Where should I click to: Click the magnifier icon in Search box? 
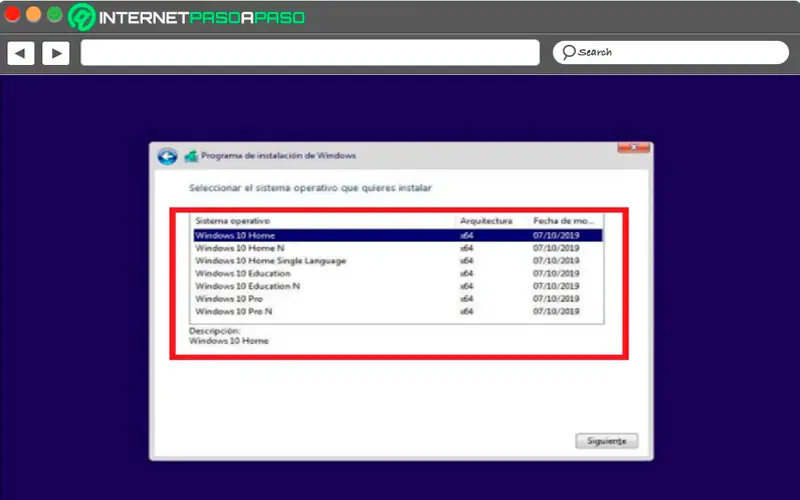pyautogui.click(x=568, y=52)
